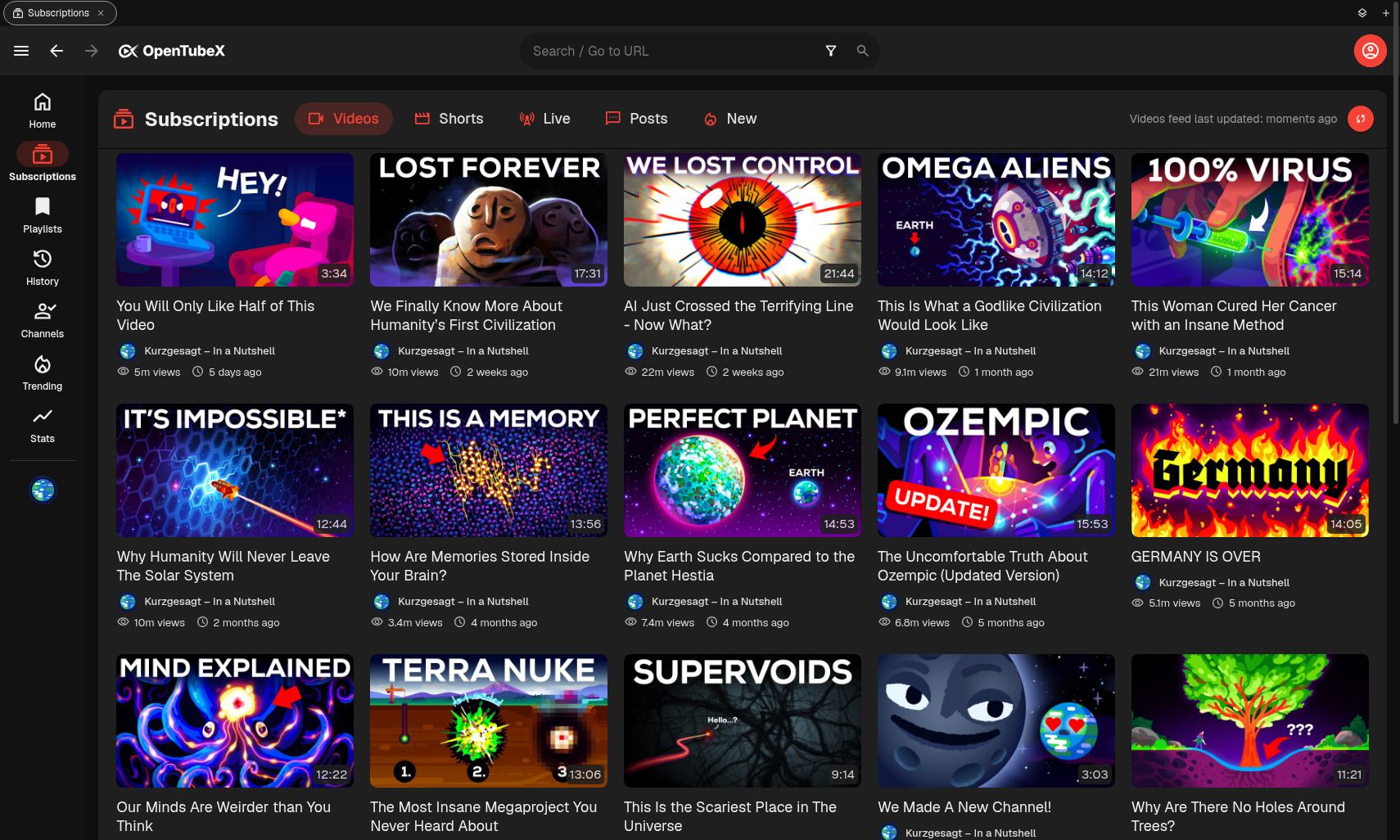1400x840 pixels.
Task: Refresh the videos feed with red button
Action: pyautogui.click(x=1361, y=119)
